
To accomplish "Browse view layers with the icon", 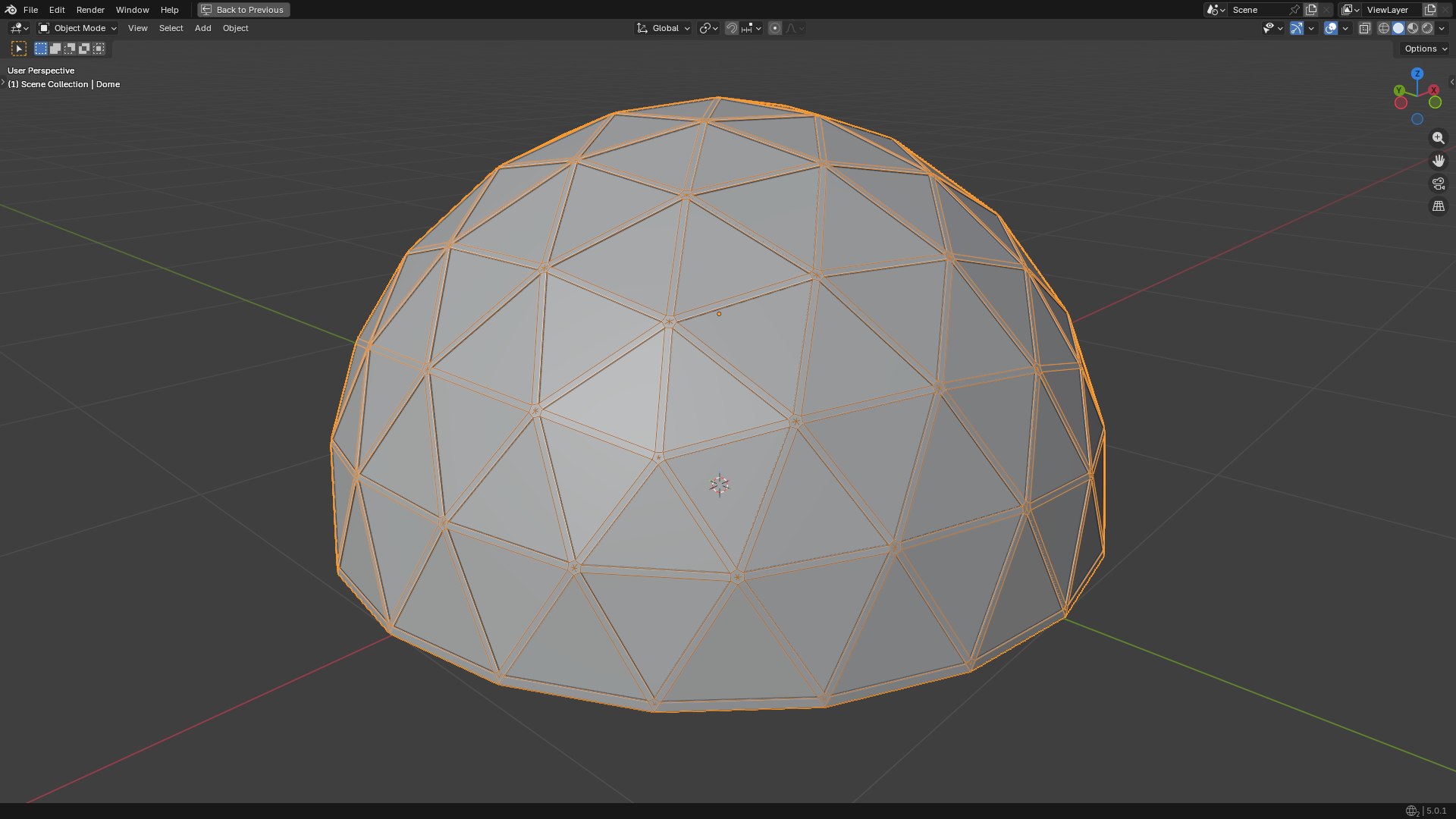I will 1350,10.
